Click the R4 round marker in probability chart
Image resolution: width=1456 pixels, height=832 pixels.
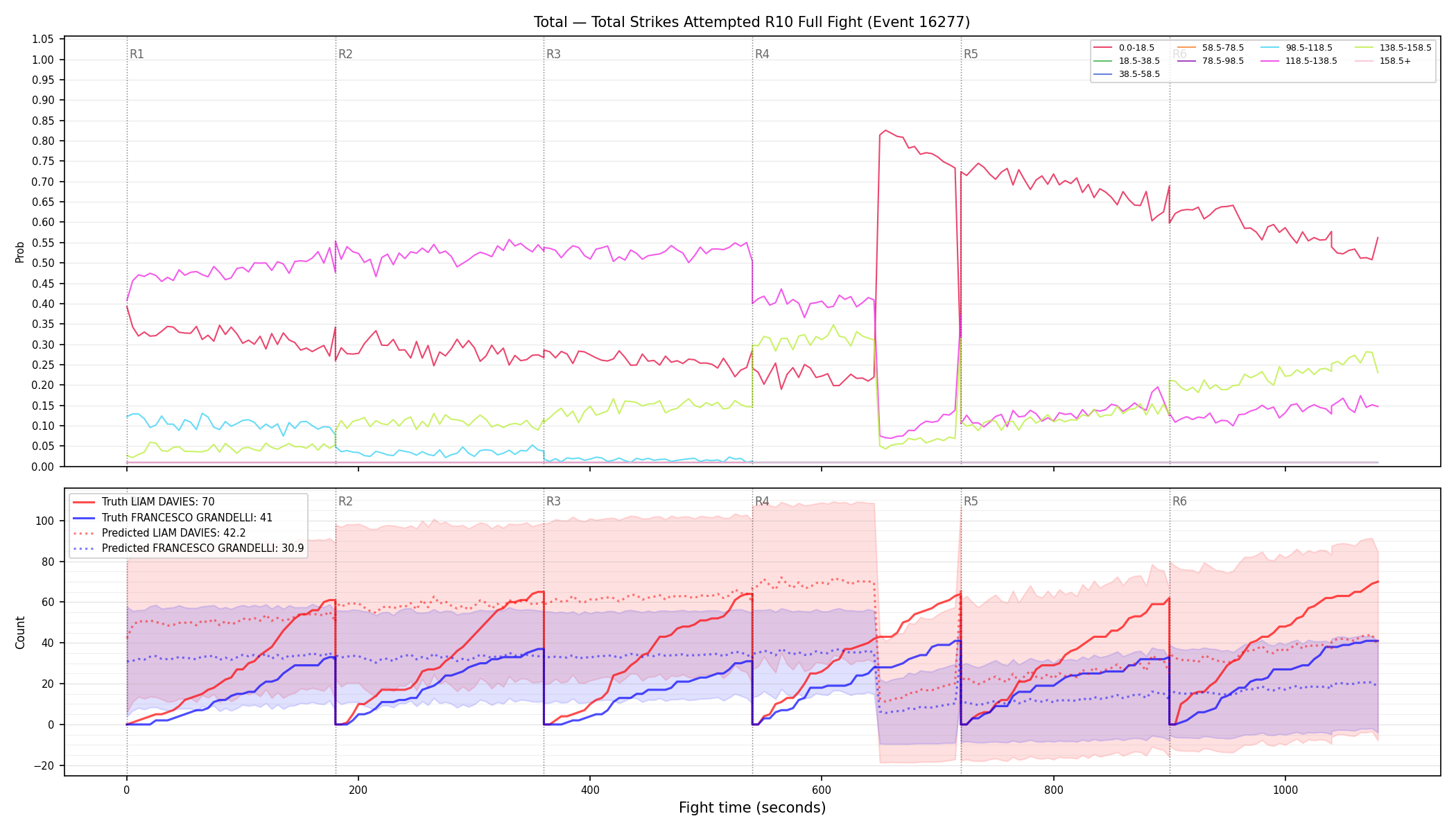tap(762, 54)
